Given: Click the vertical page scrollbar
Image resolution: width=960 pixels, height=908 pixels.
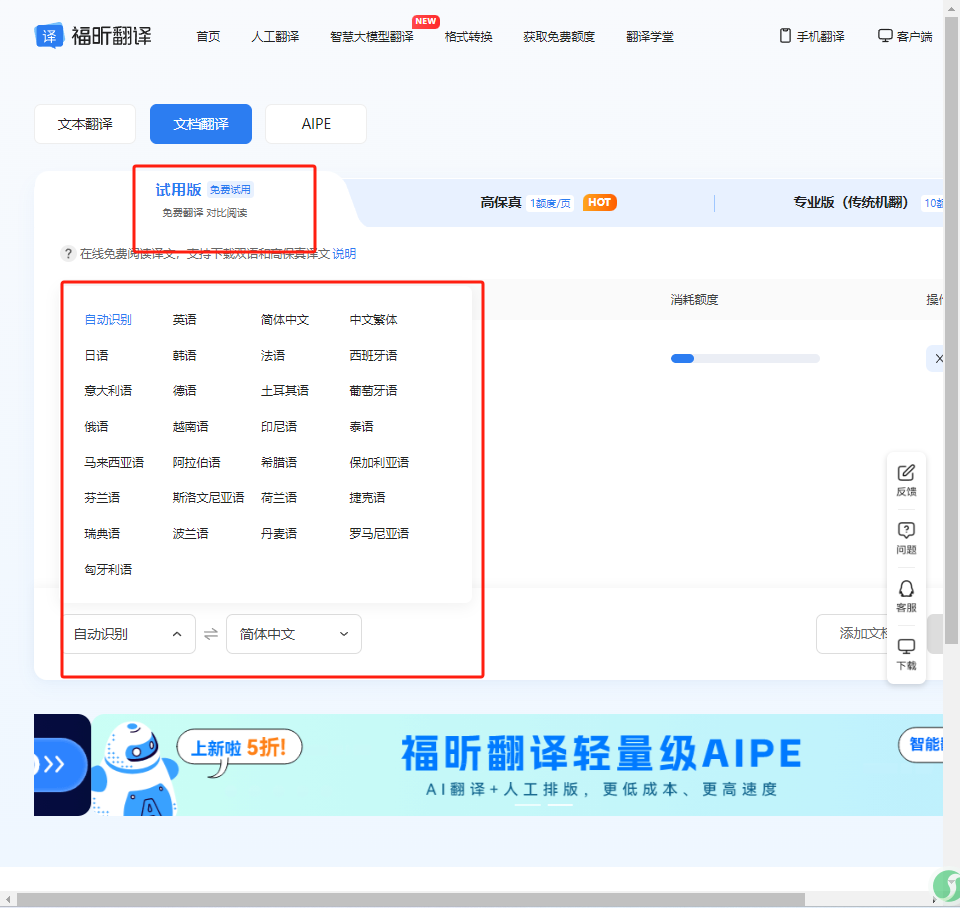Looking at the screenshot, I should point(951,331).
